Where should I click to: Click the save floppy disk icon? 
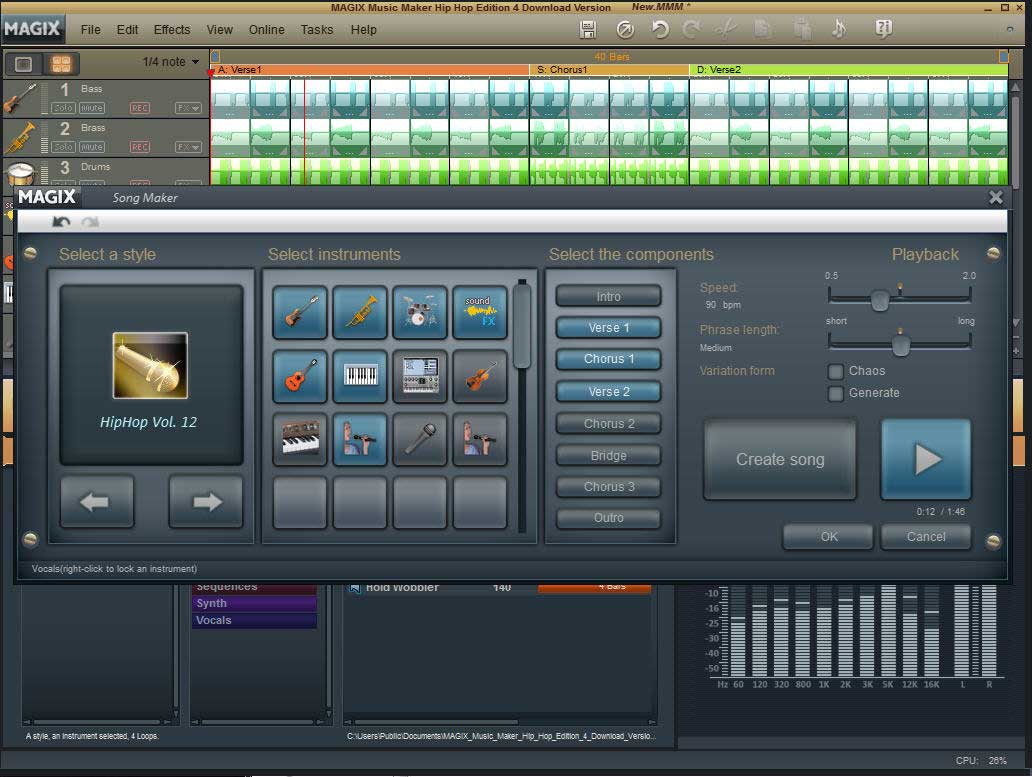[x=588, y=29]
